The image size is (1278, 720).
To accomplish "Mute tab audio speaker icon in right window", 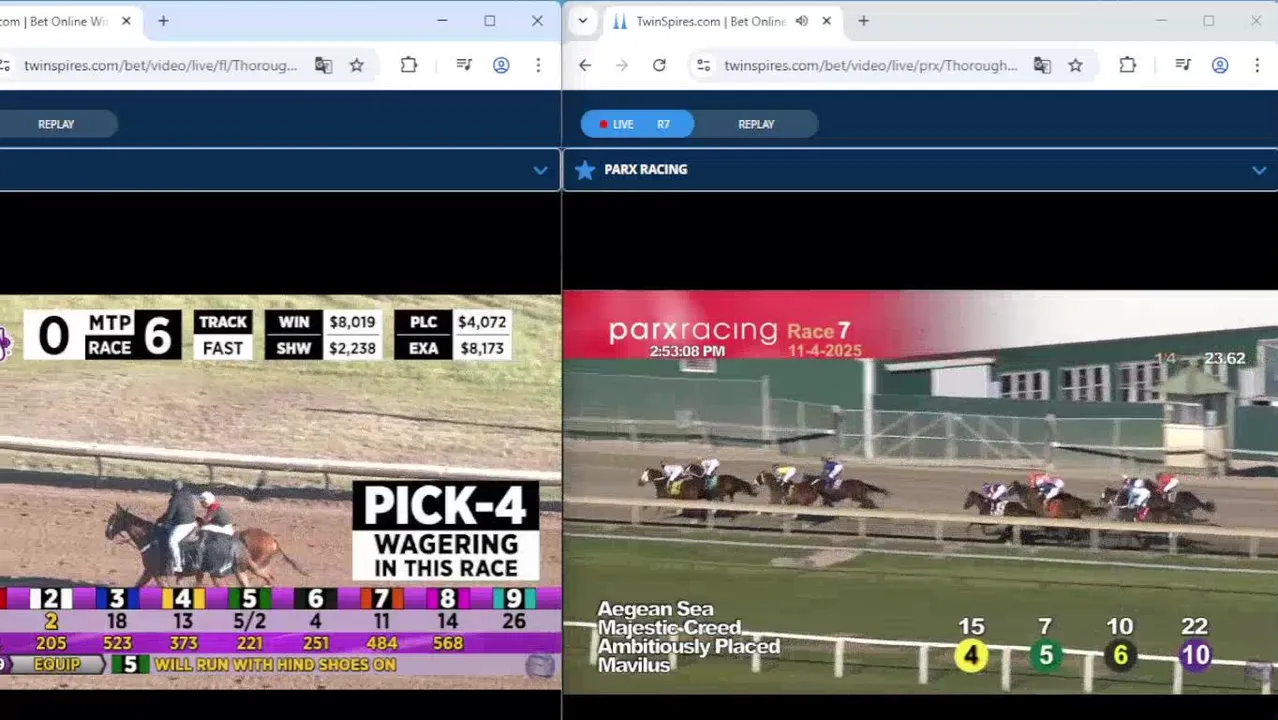I will click(x=802, y=21).
